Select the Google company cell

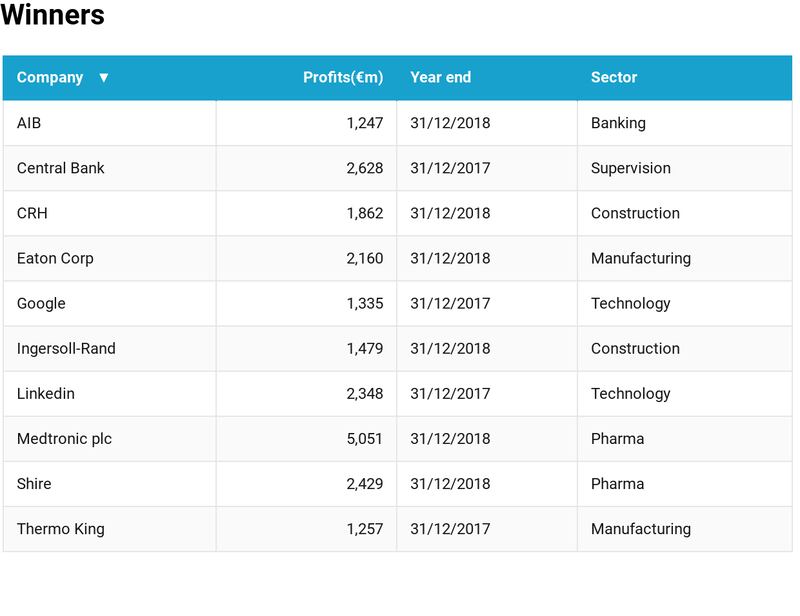41,303
